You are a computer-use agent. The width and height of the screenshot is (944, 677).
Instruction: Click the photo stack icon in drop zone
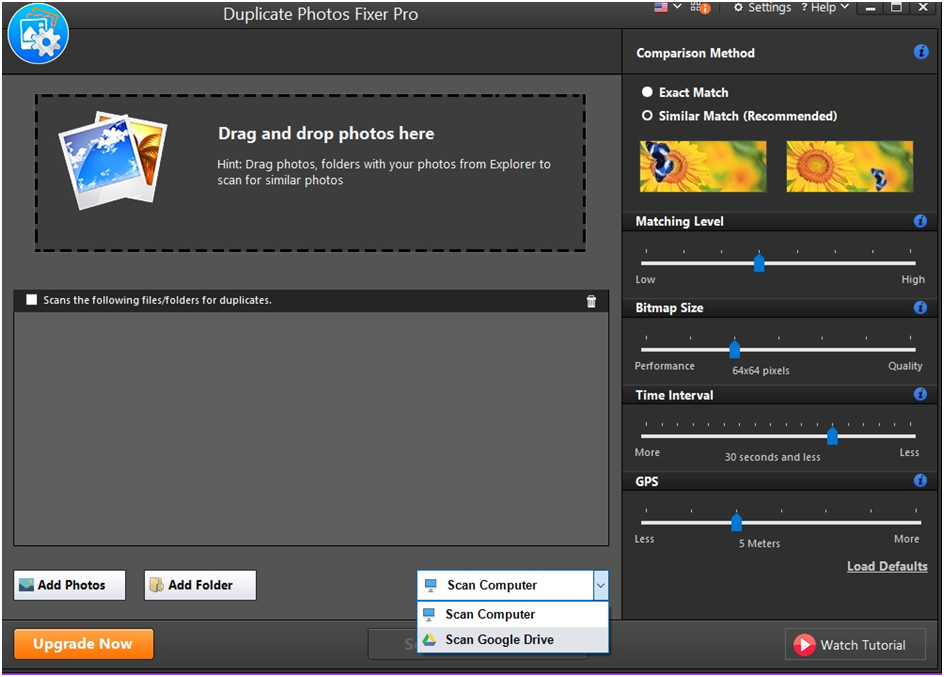[x=113, y=160]
